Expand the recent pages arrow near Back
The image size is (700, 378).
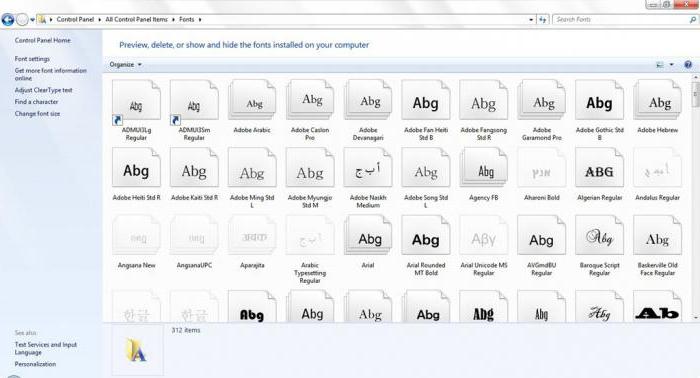click(32, 20)
